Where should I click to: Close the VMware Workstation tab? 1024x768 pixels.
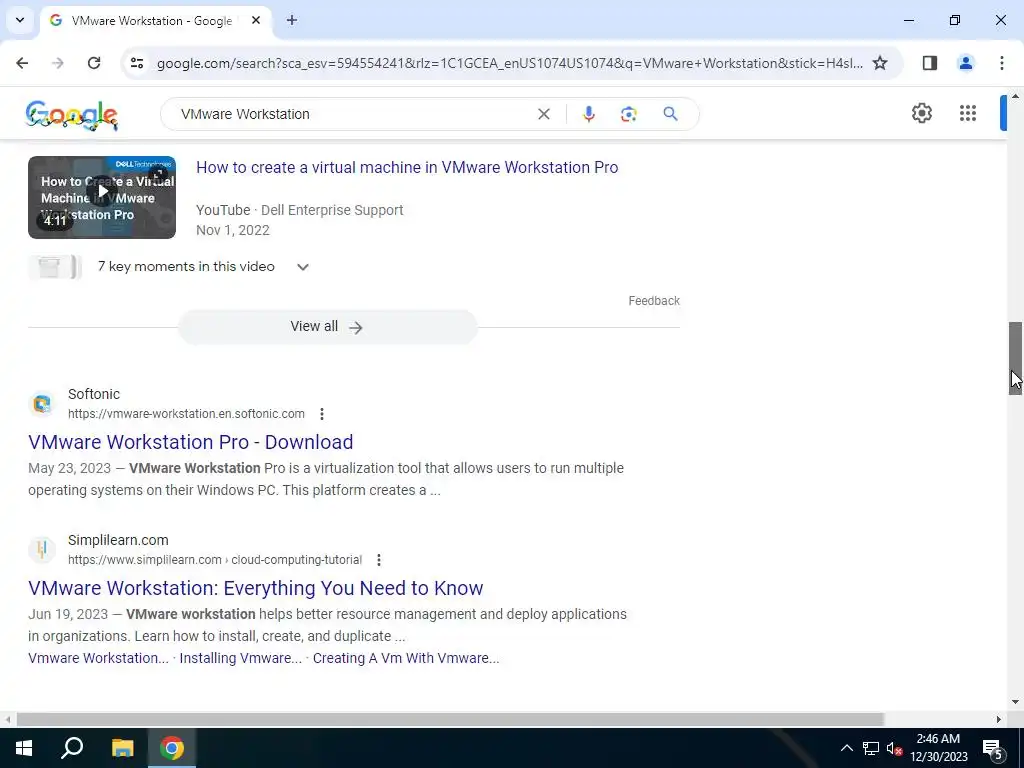pos(256,20)
